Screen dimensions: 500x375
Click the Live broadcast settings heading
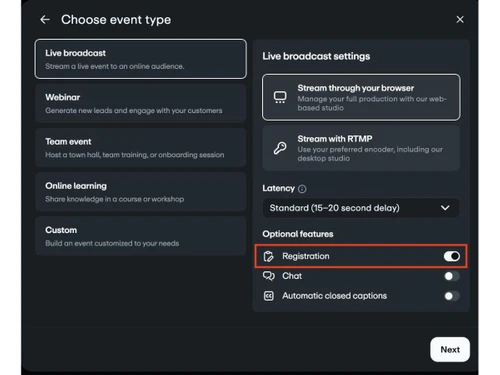(x=316, y=56)
